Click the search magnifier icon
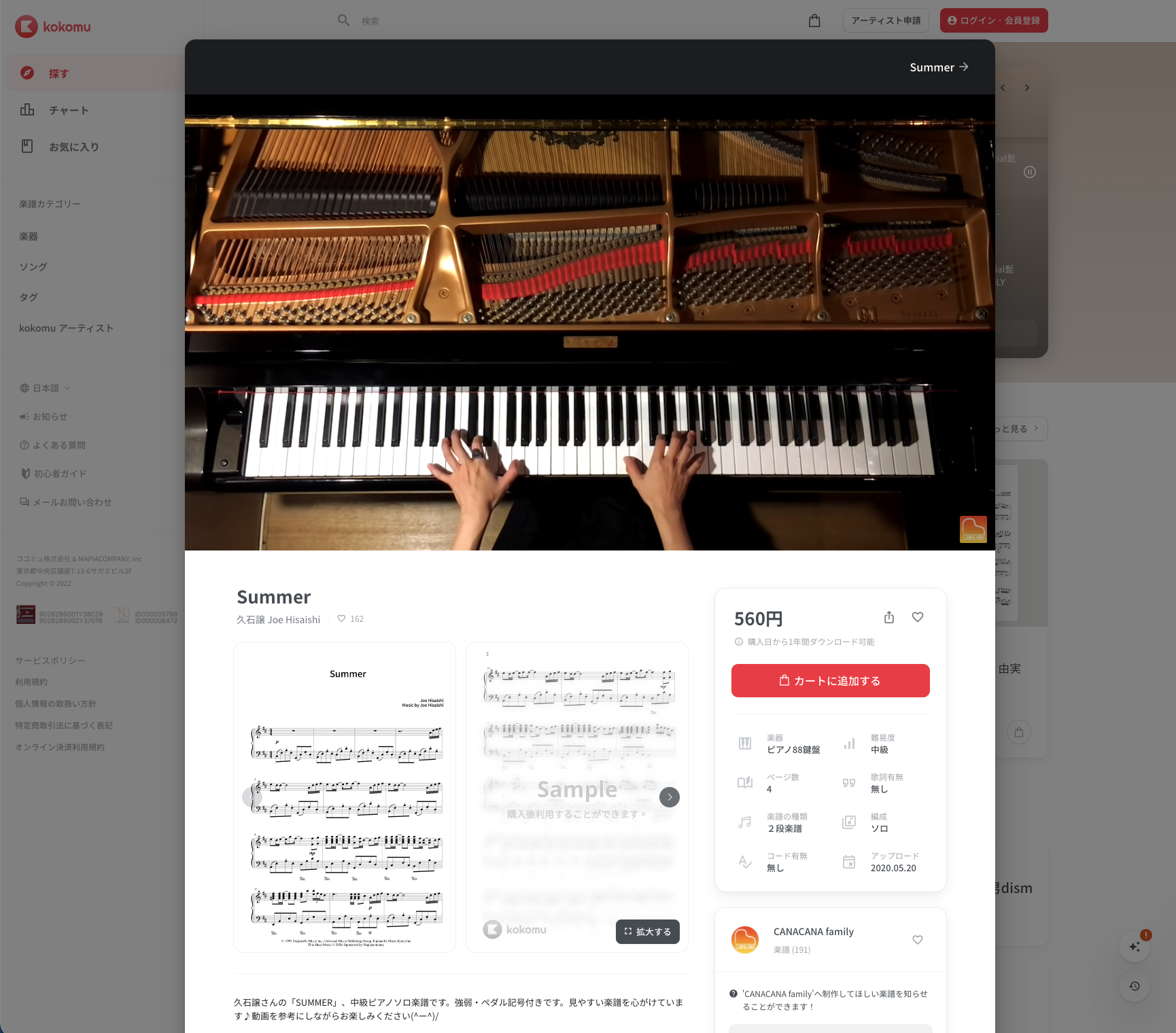This screenshot has height=1033, width=1176. (x=344, y=20)
